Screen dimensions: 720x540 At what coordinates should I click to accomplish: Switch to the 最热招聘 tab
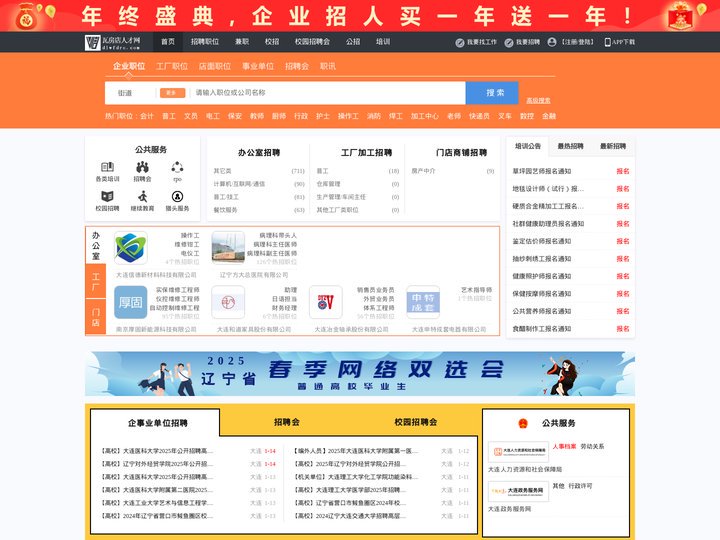pyautogui.click(x=570, y=146)
